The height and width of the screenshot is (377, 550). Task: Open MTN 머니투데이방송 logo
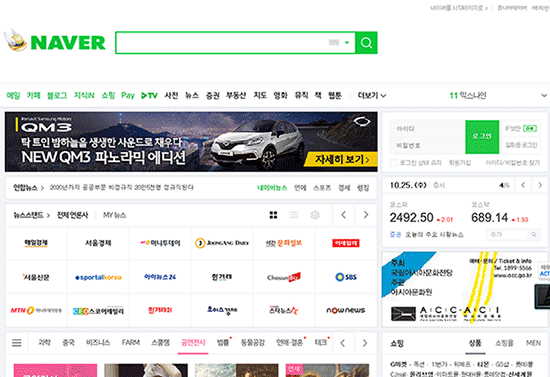coord(36,310)
